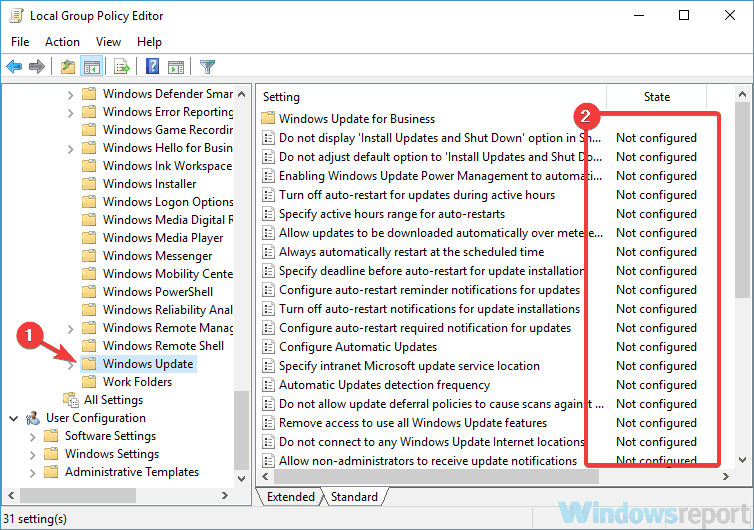Select Windows Messenger tree item
Image resolution: width=754 pixels, height=530 pixels.
[157, 256]
